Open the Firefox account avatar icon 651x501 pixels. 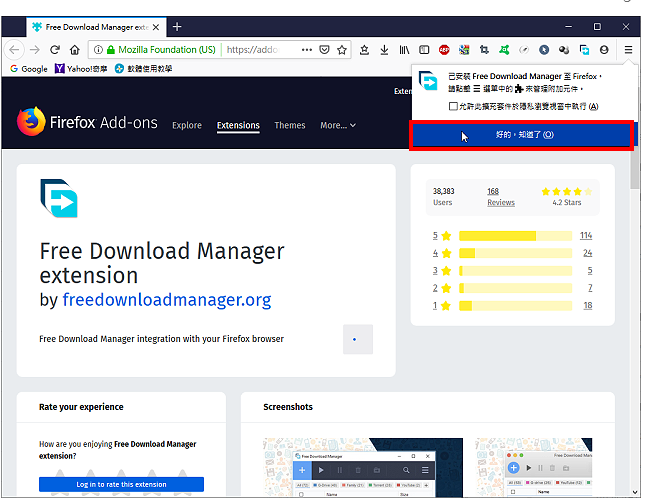coord(604,50)
